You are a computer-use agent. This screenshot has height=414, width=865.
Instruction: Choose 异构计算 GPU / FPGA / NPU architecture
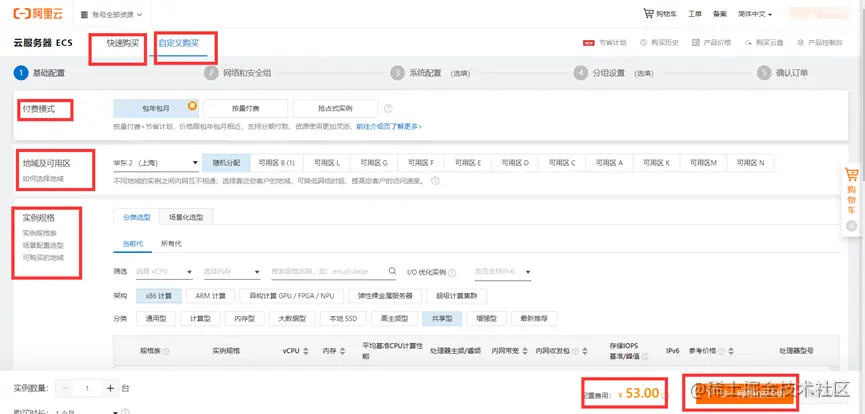click(291, 295)
